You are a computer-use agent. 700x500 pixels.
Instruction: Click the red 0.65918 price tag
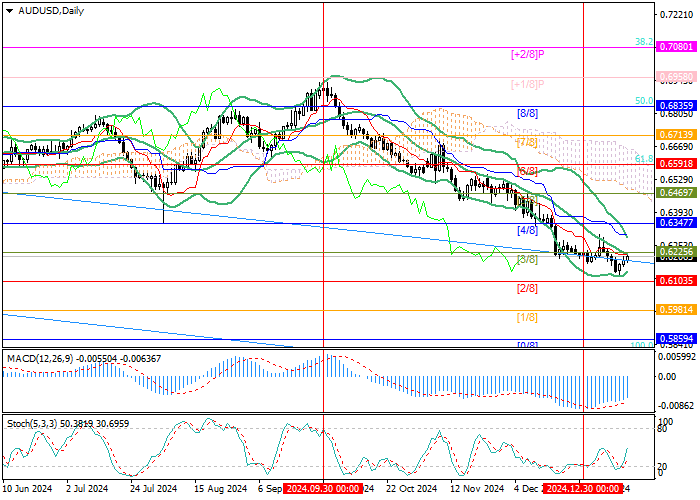[x=676, y=162]
